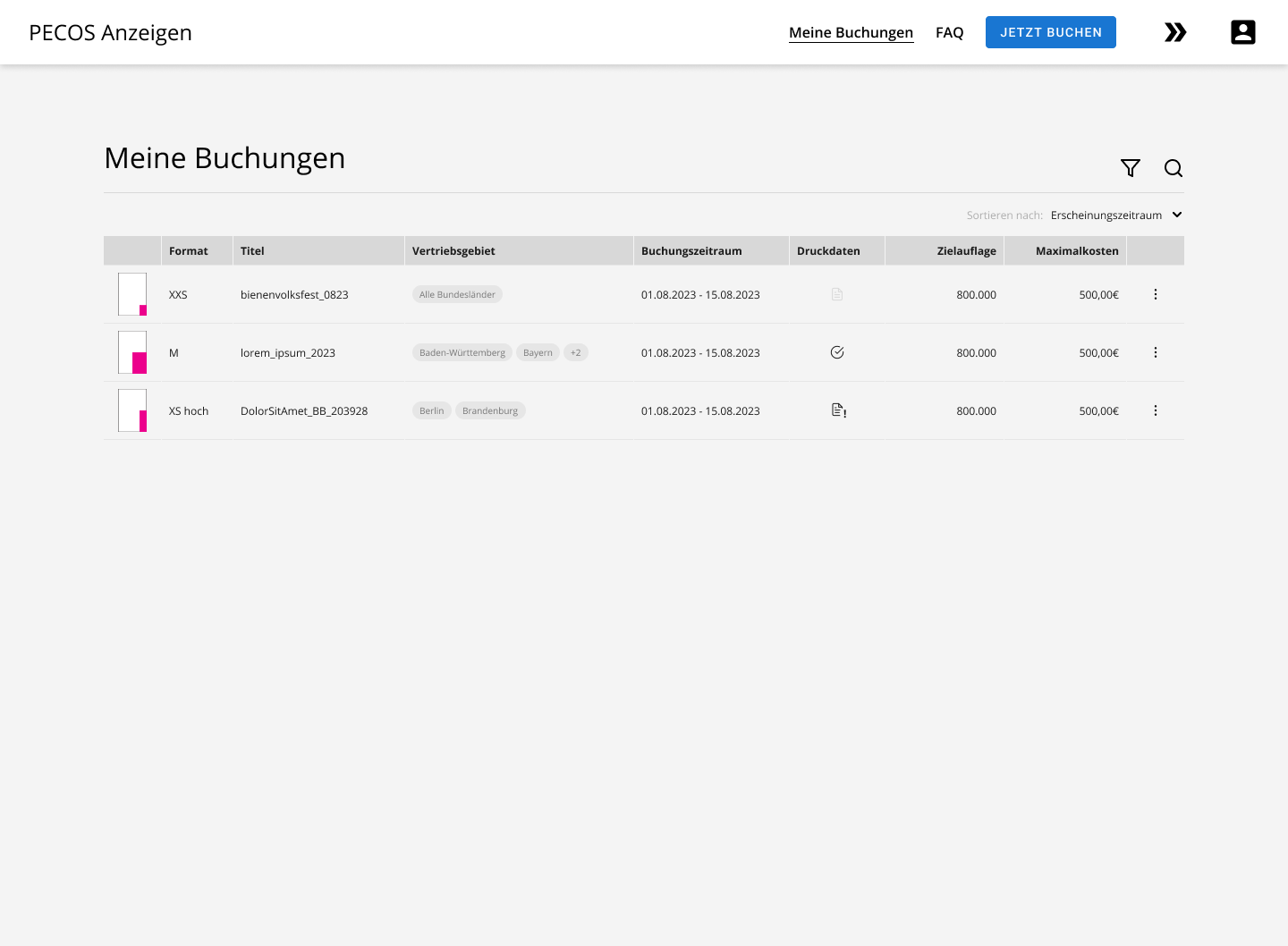Select the Alle Bundesländer tag

tap(457, 294)
